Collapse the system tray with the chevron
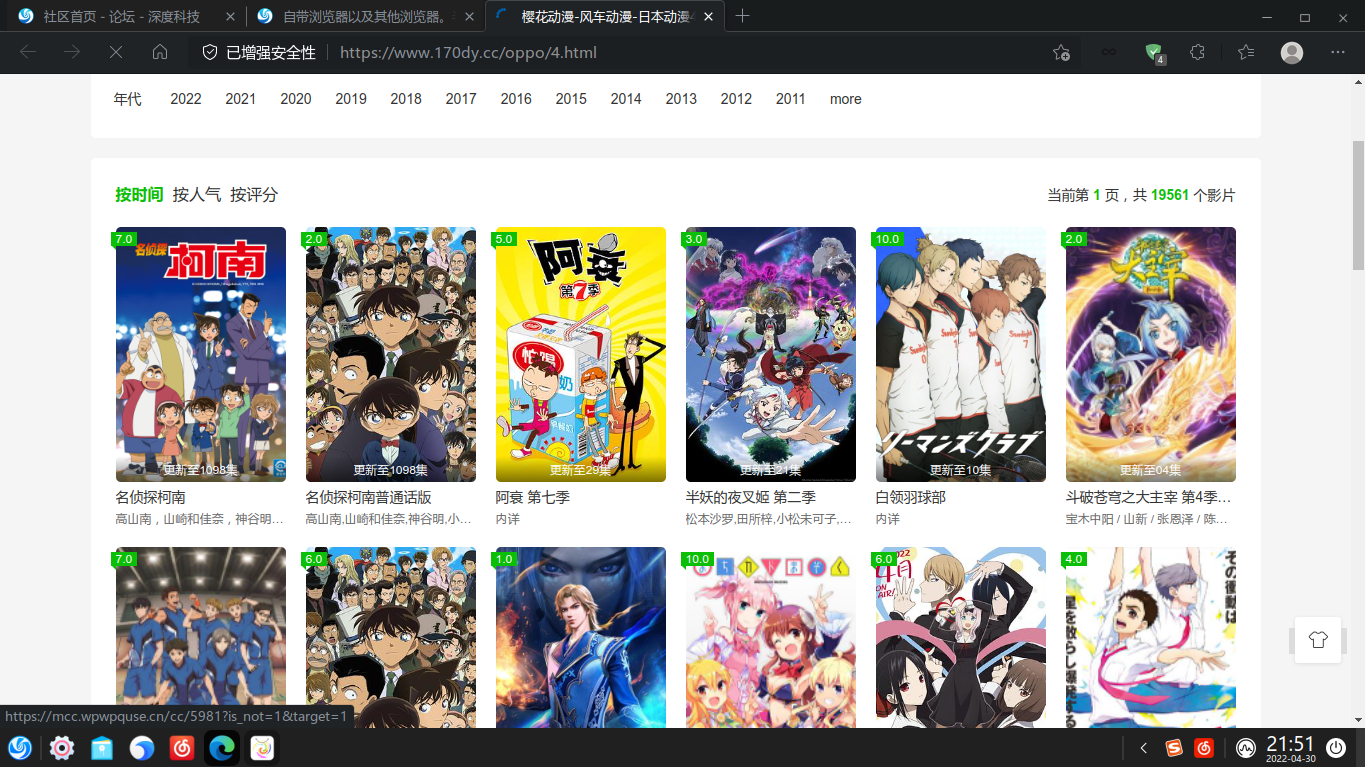1365x767 pixels. [1143, 747]
